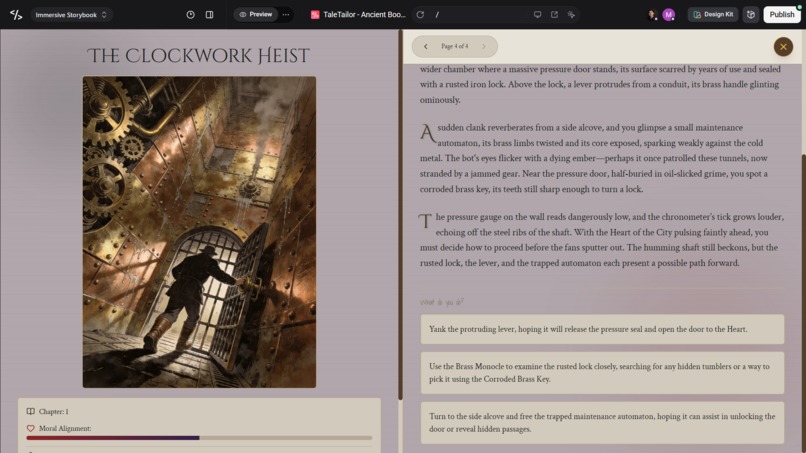Open the version history clock icon
Image resolution: width=806 pixels, height=453 pixels.
pyautogui.click(x=190, y=15)
